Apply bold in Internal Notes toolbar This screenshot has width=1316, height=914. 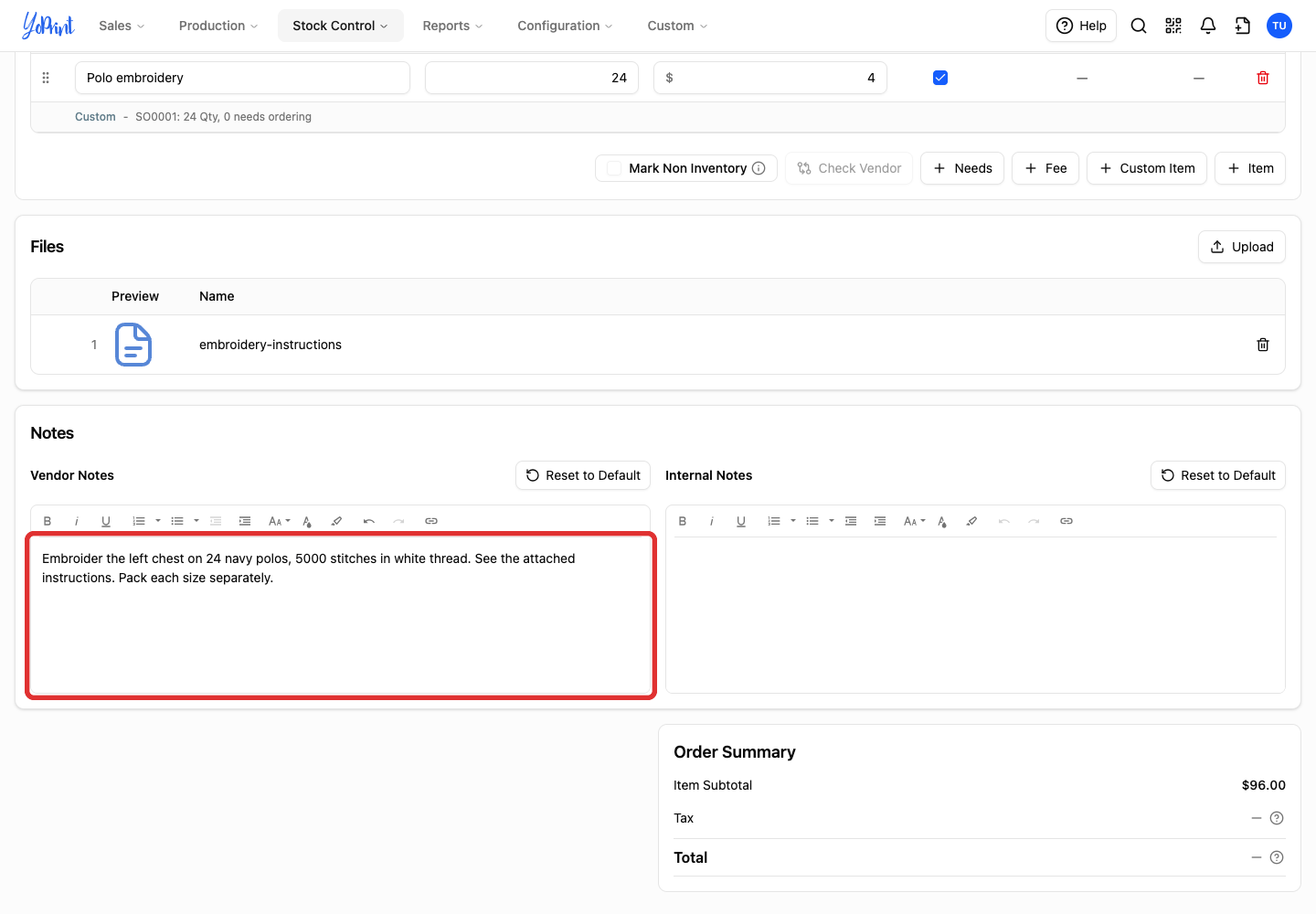tap(683, 521)
